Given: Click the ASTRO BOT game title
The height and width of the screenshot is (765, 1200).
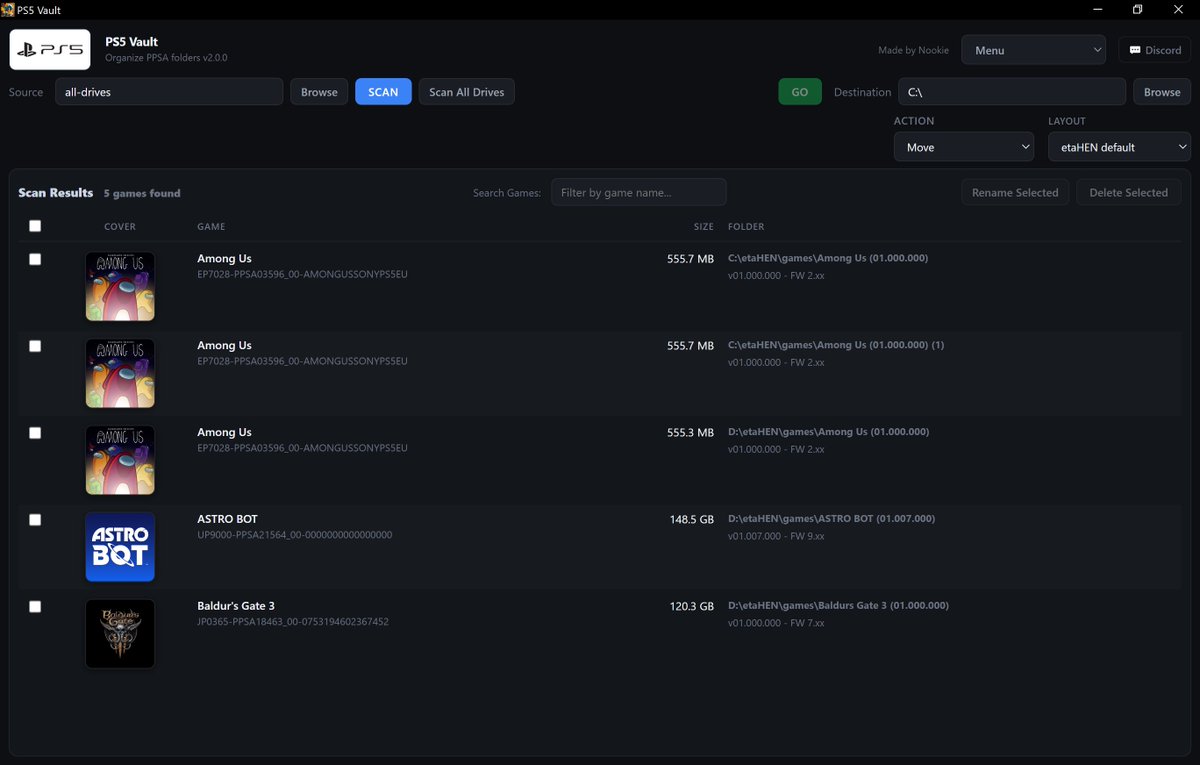Looking at the screenshot, I should click(227, 519).
